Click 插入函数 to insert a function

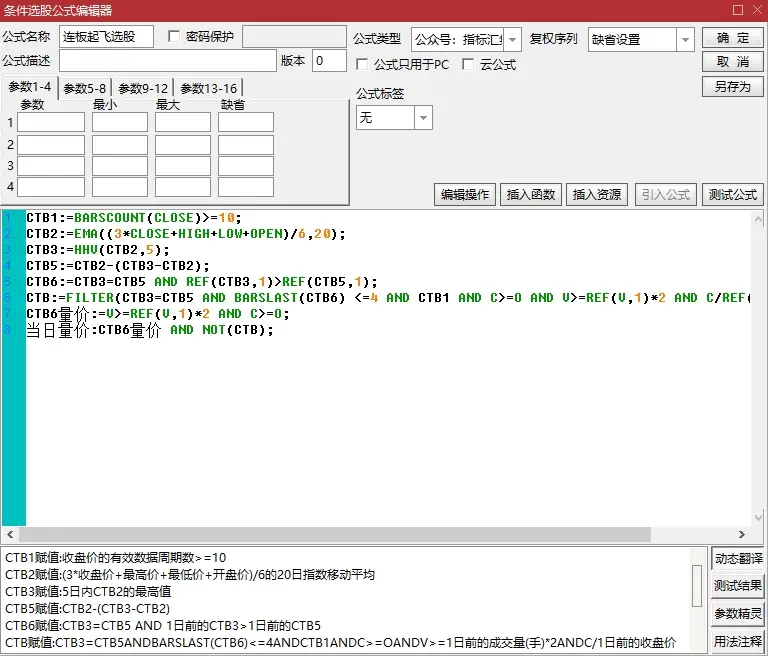tap(530, 195)
